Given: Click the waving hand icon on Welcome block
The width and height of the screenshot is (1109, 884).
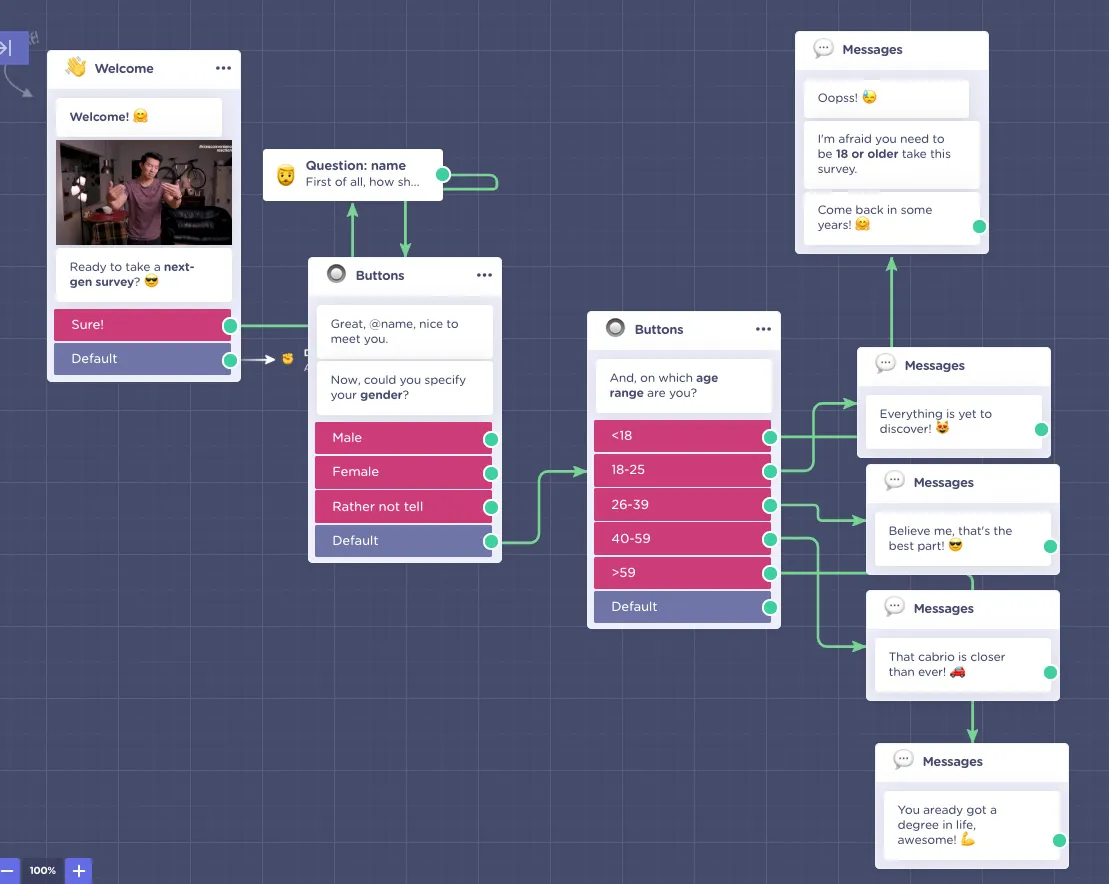Looking at the screenshot, I should (x=76, y=68).
